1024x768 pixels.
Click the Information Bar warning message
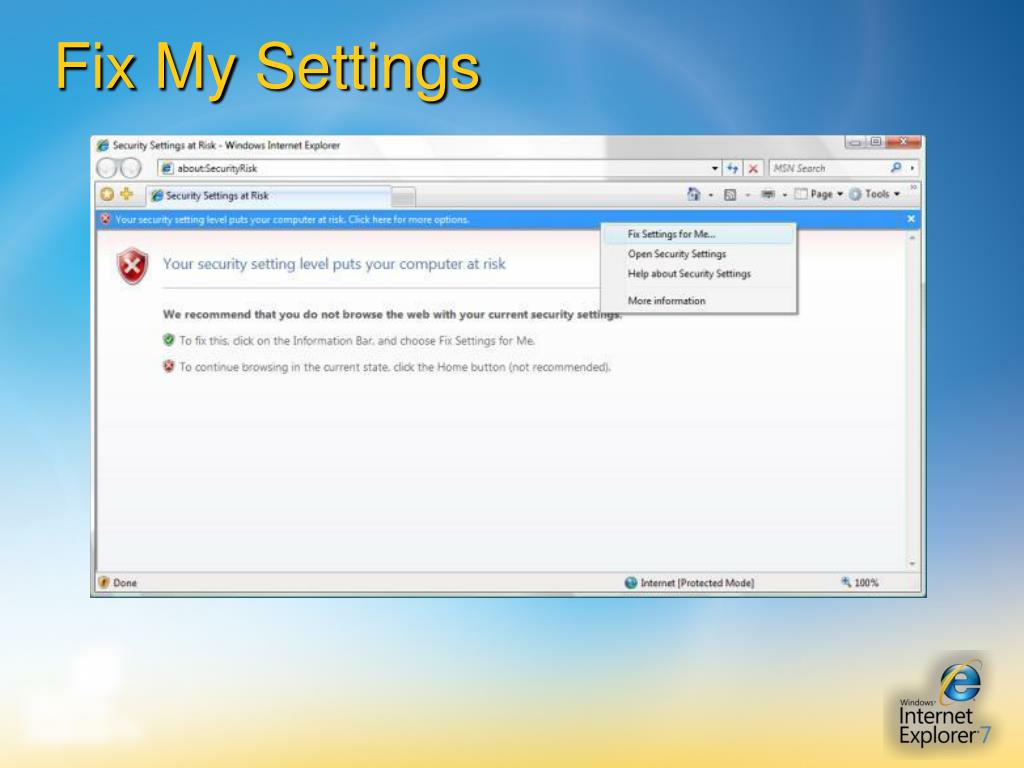292,219
